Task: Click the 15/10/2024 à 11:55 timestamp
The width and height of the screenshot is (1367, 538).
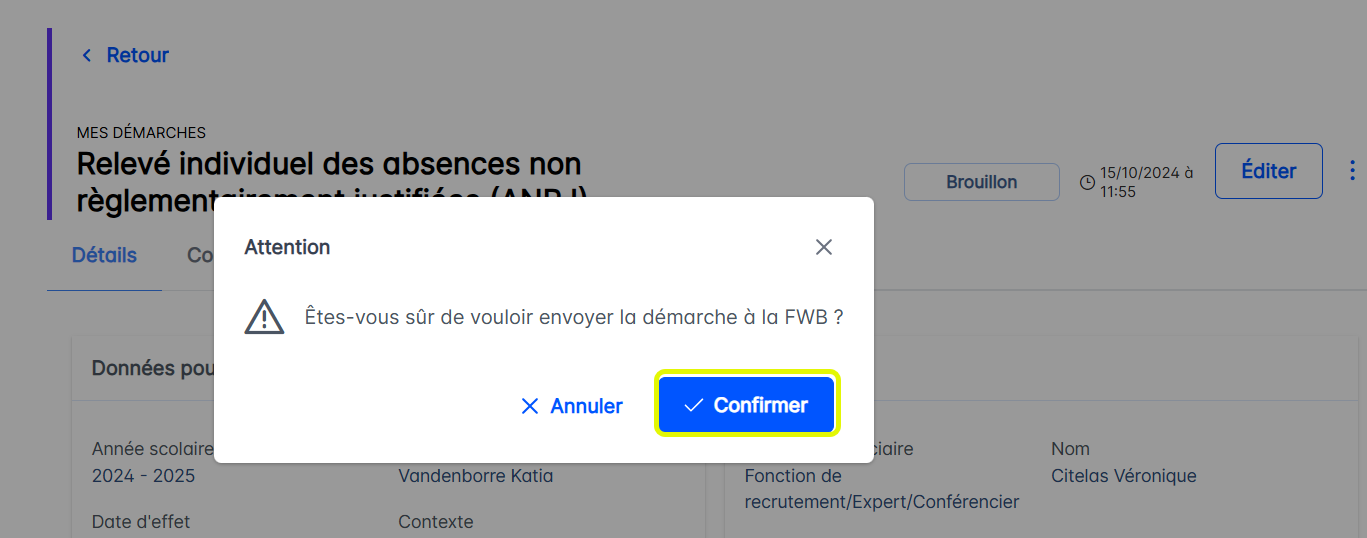Action: point(1146,182)
